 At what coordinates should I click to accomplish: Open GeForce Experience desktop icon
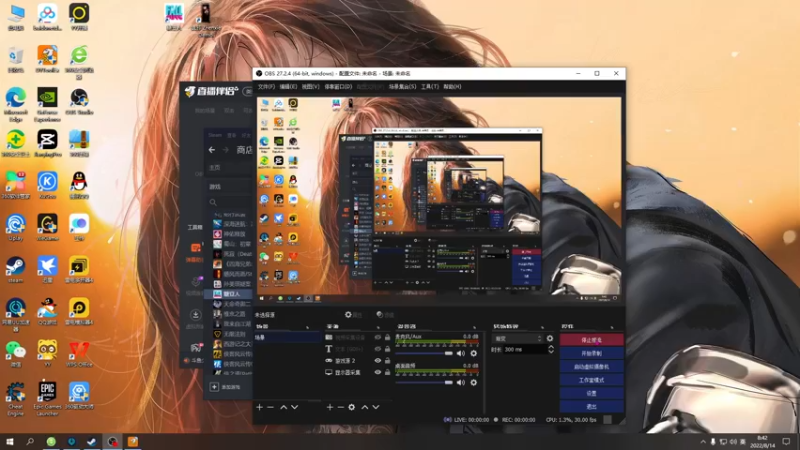point(47,105)
